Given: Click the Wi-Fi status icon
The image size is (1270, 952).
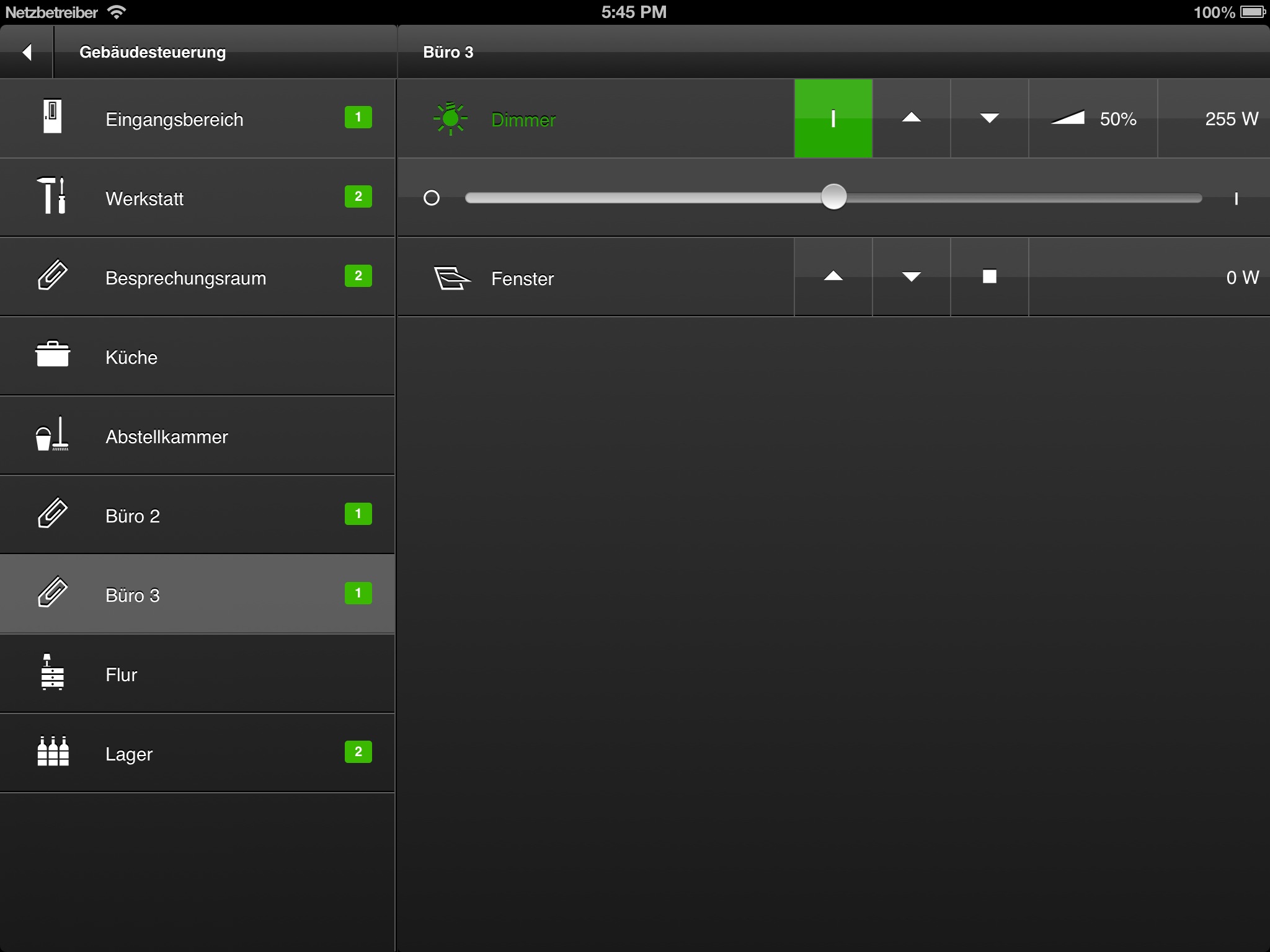Looking at the screenshot, I should [x=116, y=12].
